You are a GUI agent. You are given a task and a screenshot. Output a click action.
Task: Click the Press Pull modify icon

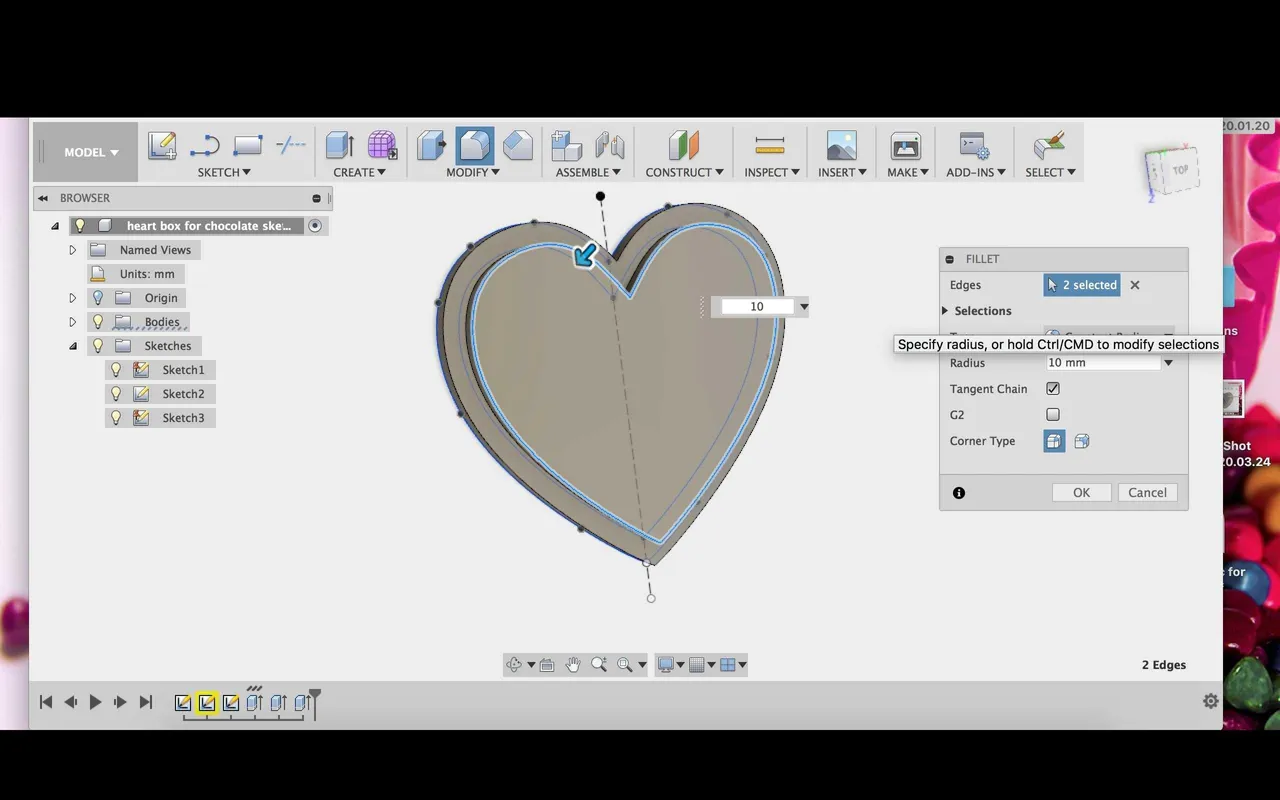[x=431, y=146]
